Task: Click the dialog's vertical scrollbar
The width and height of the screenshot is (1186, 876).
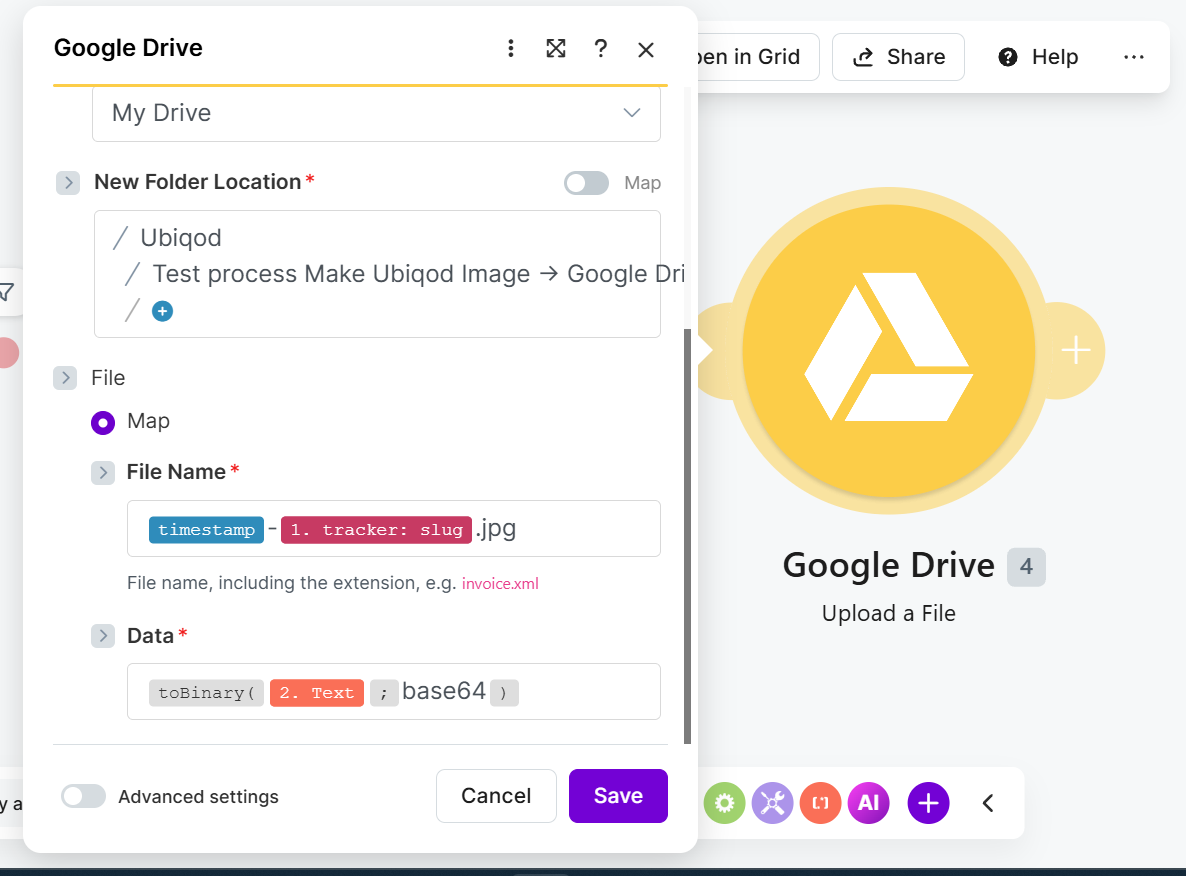Action: coord(688,536)
